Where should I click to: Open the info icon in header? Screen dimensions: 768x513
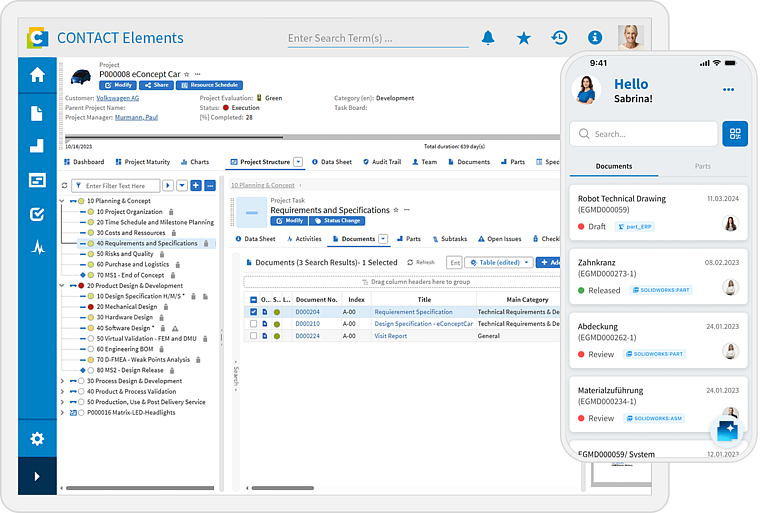(x=595, y=37)
